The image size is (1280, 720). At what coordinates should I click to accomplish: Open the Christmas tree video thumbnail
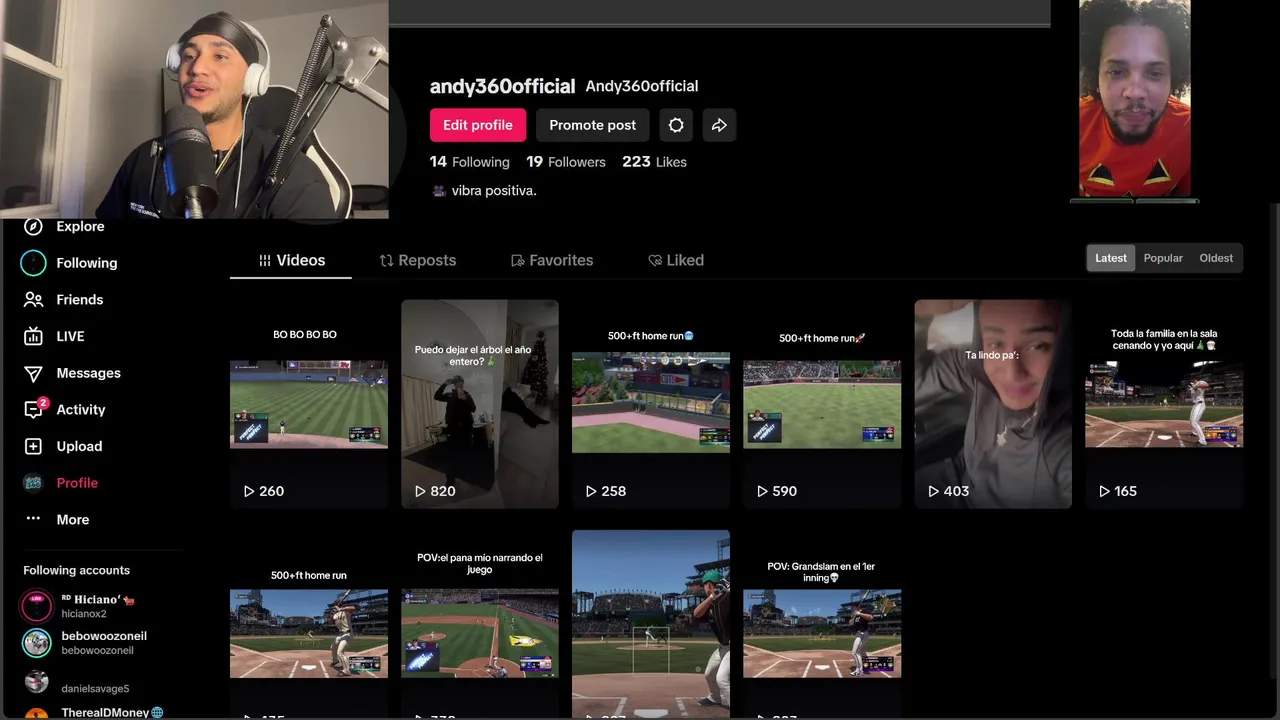click(480, 404)
